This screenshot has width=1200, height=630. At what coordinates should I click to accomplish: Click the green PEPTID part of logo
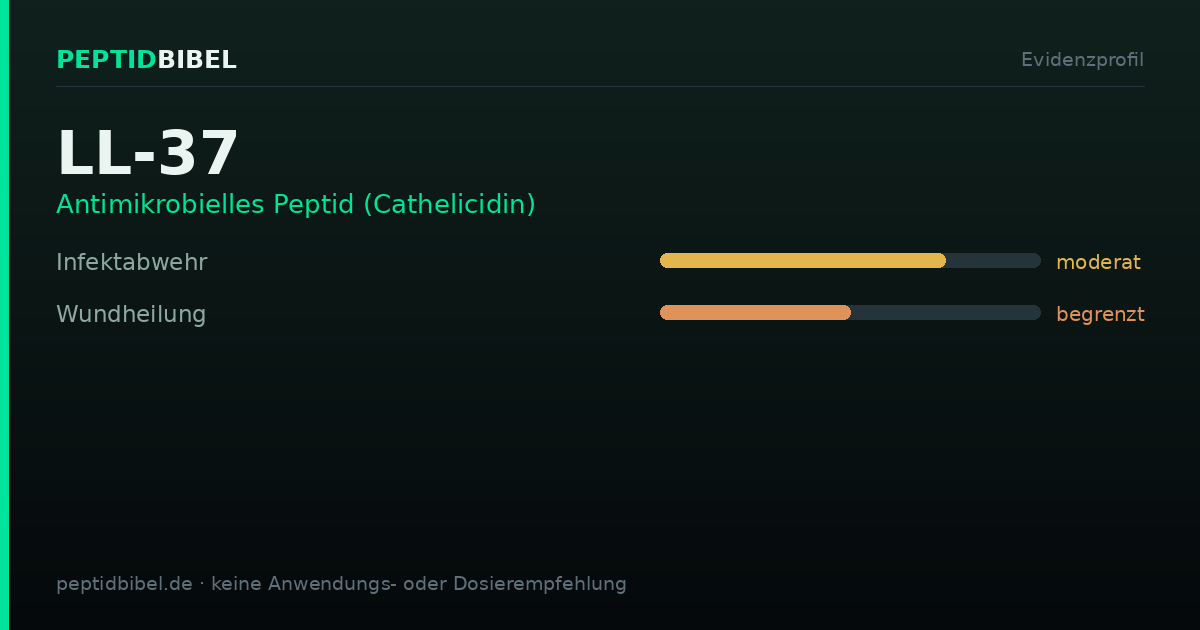click(106, 60)
